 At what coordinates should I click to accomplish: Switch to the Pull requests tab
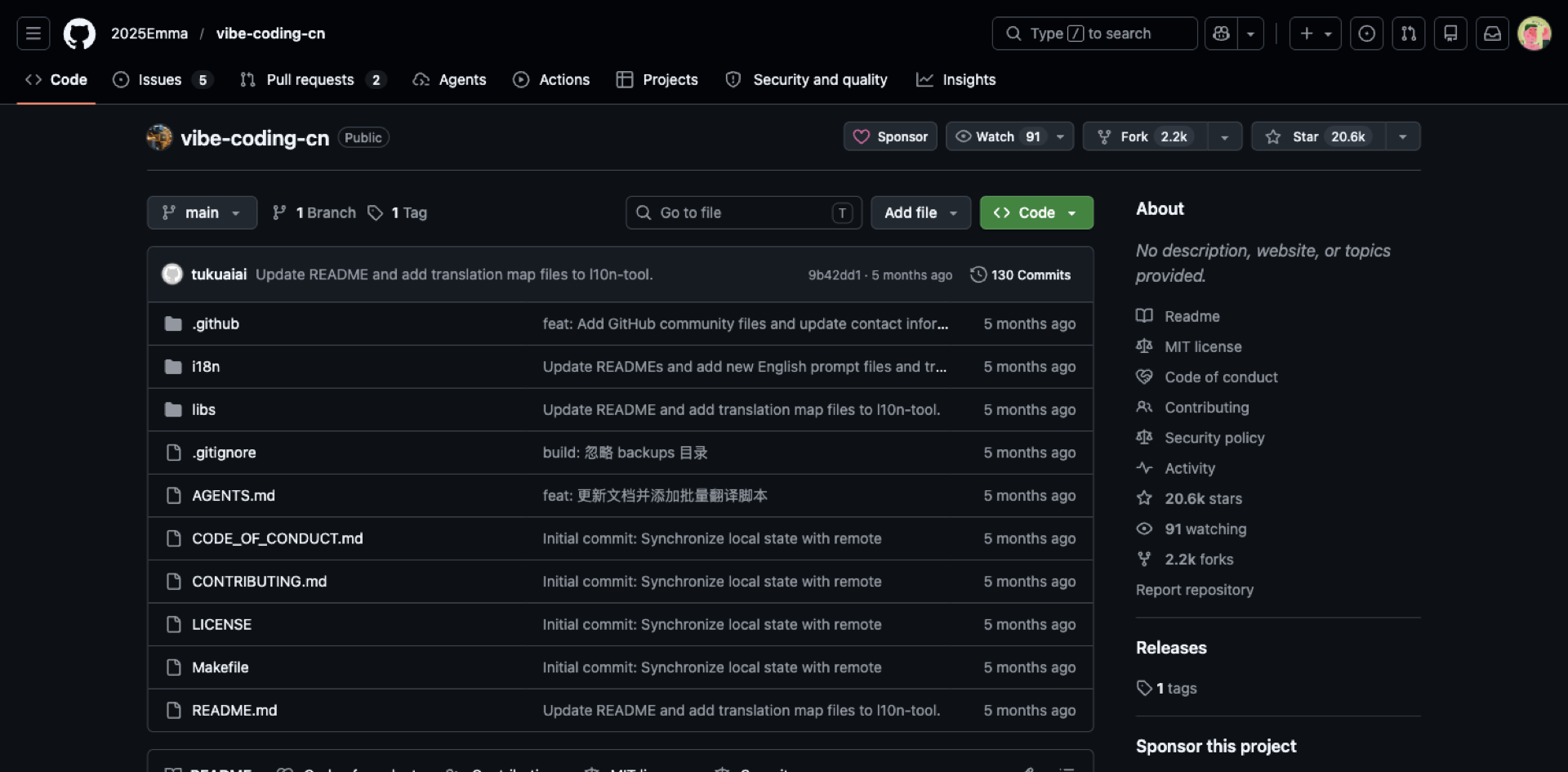tap(312, 79)
